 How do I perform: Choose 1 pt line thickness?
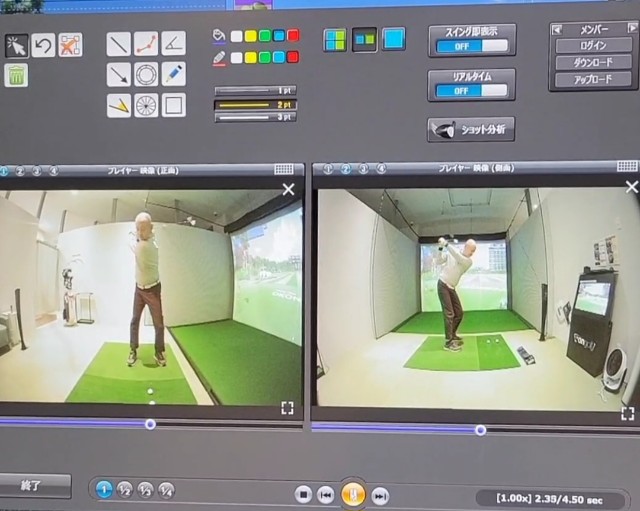[256, 91]
